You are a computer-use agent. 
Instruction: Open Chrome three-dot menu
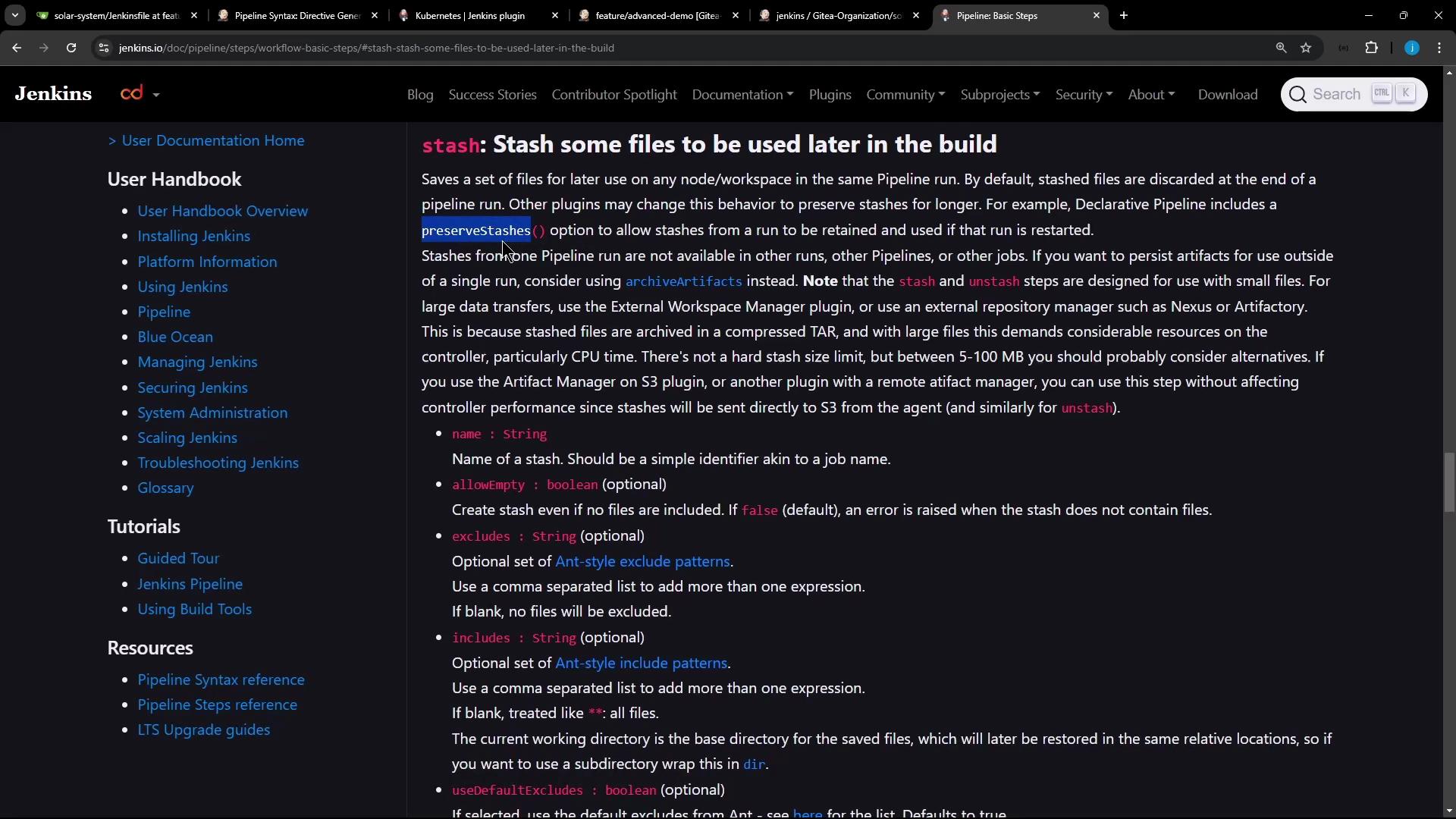coord(1439,48)
